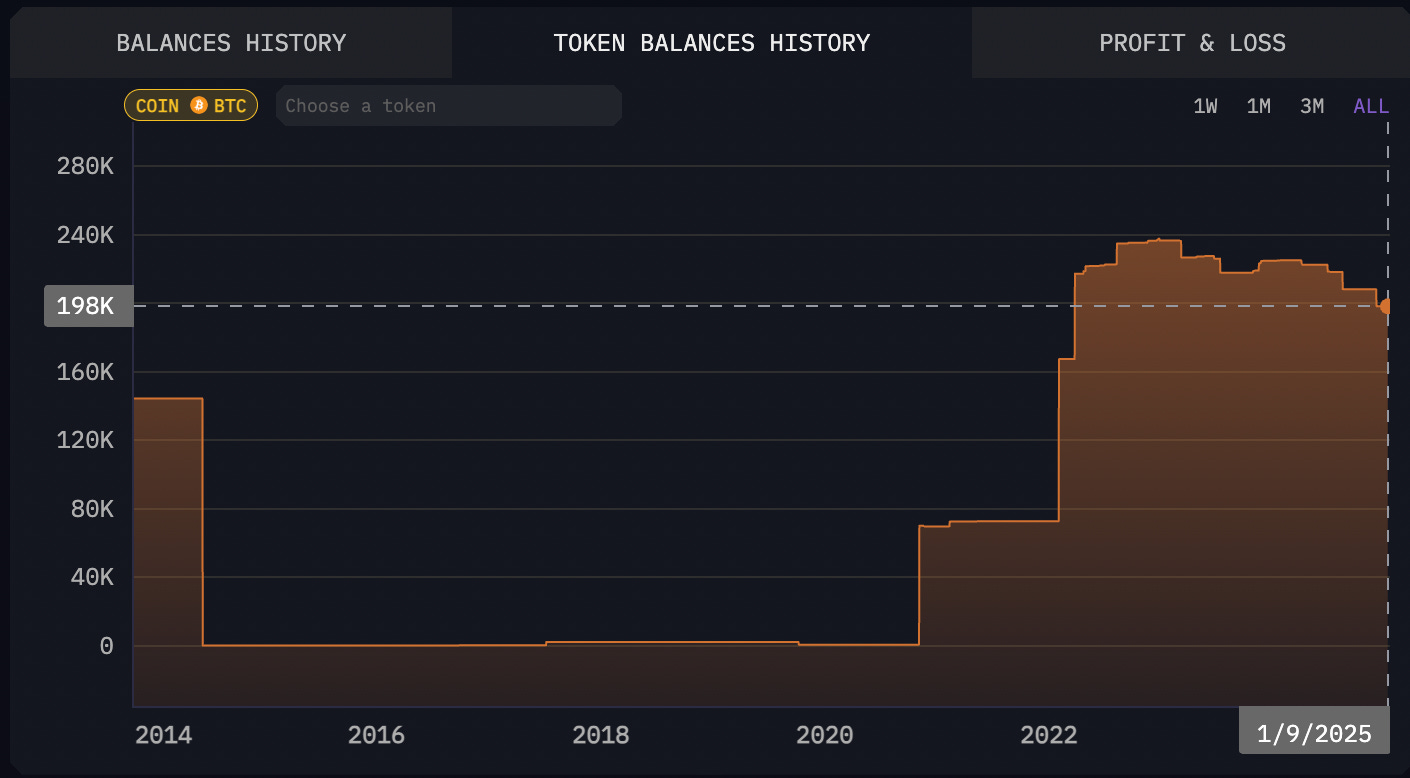Image resolution: width=1410 pixels, height=778 pixels.
Task: Focus the Choose a token field
Action: tap(449, 105)
